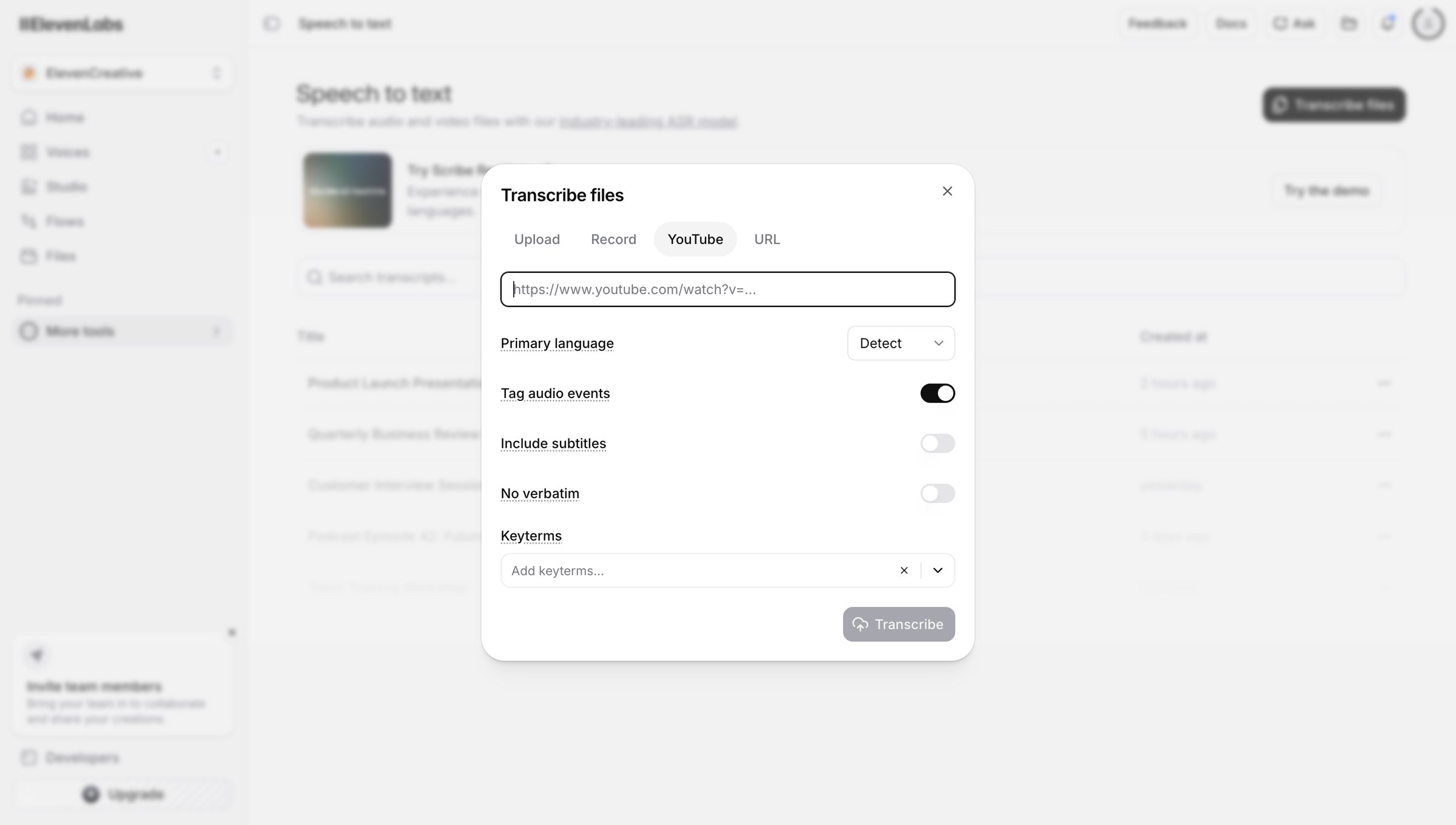
Task: Open the Primary language Detect dropdown
Action: 901,343
